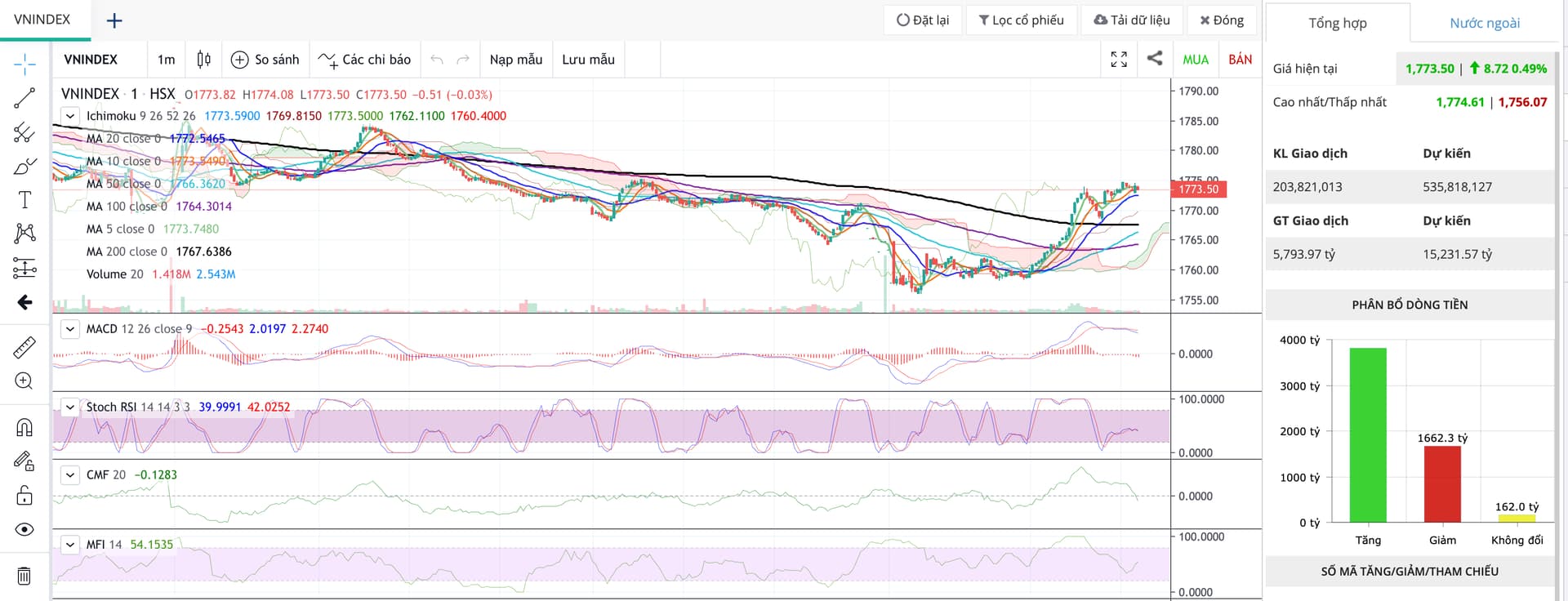1568x601 pixels.
Task: Click the green Tăng bar
Action: [x=1368, y=435]
